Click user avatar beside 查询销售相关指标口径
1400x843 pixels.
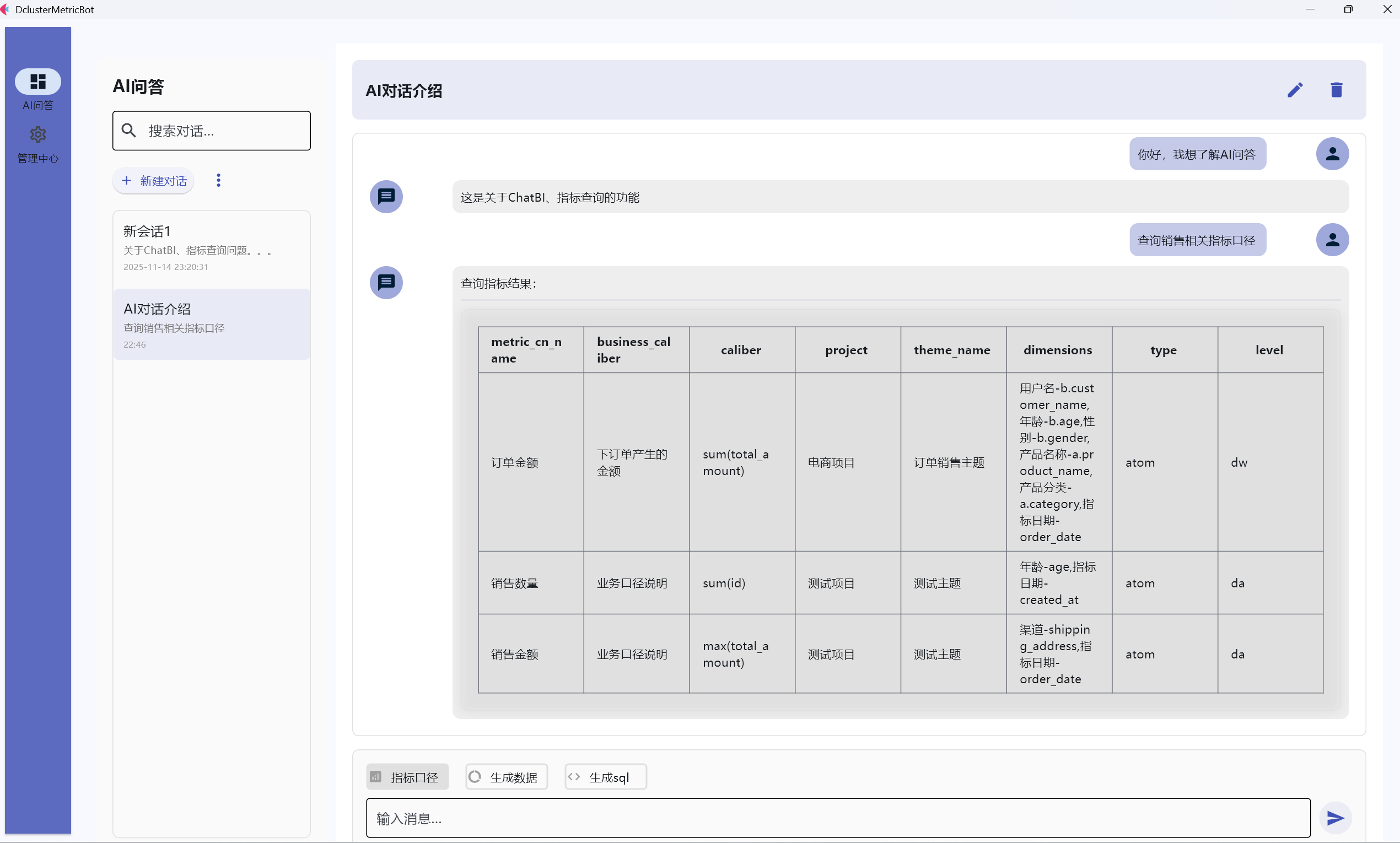pyautogui.click(x=1332, y=240)
